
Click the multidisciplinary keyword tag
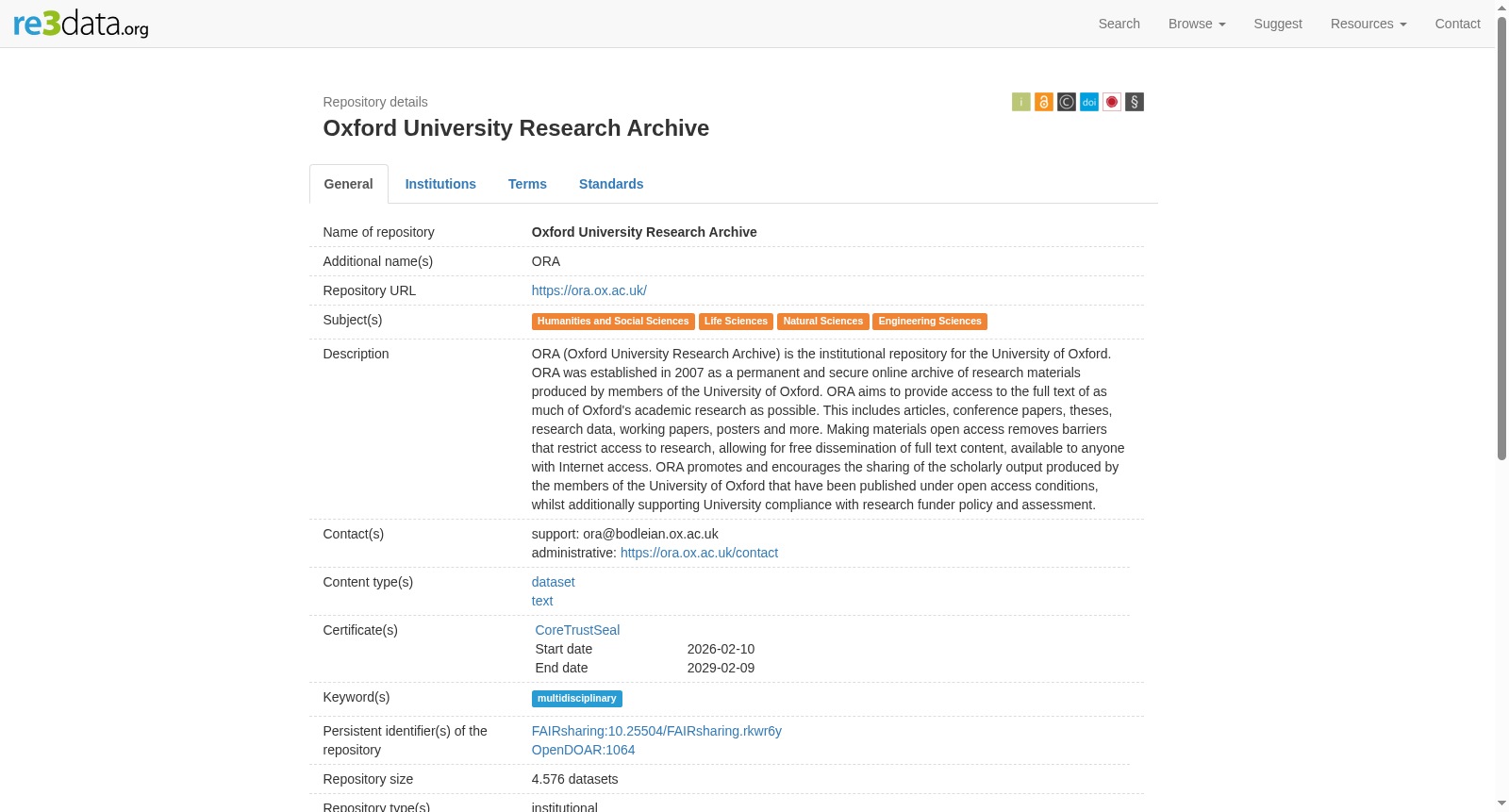click(577, 699)
